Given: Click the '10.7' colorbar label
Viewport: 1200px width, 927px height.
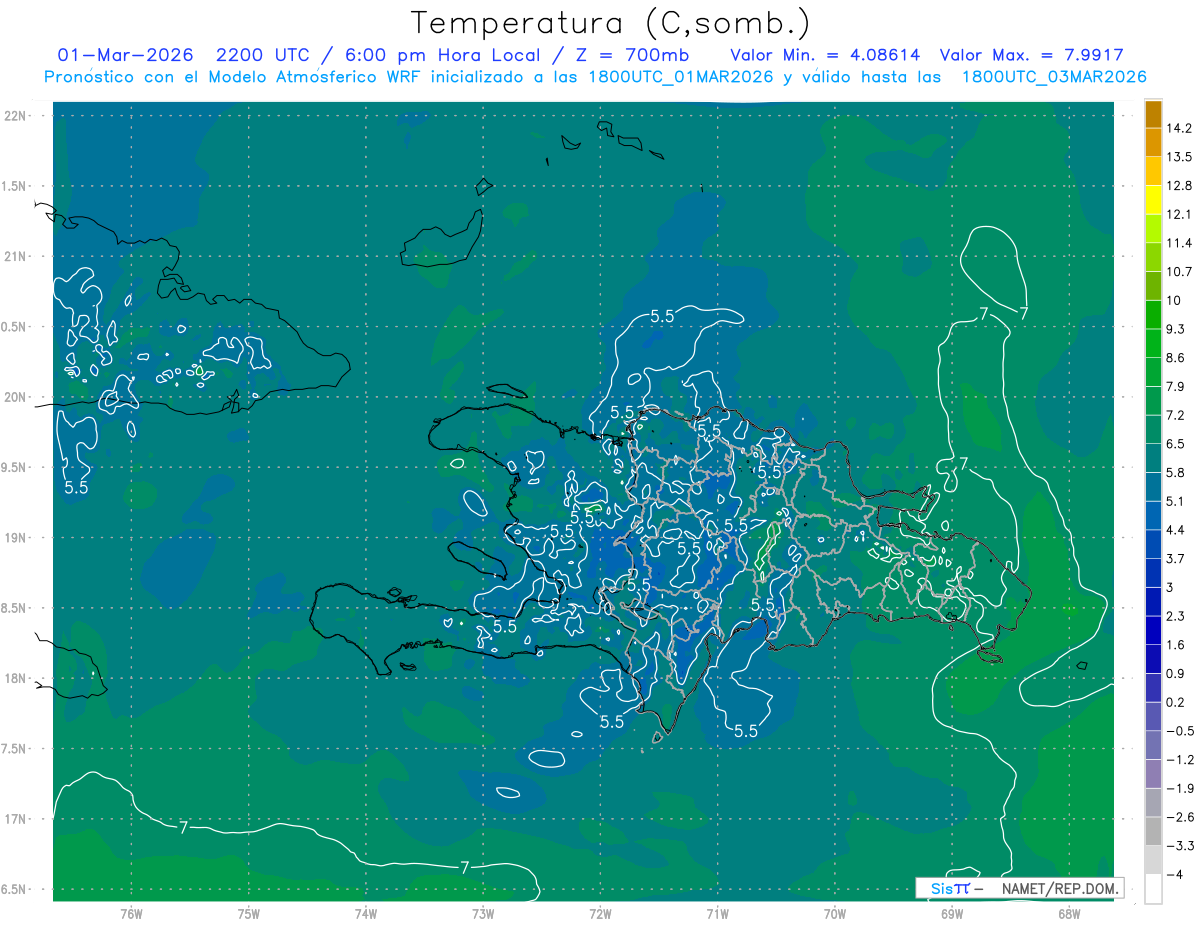Looking at the screenshot, I should click(1180, 272).
